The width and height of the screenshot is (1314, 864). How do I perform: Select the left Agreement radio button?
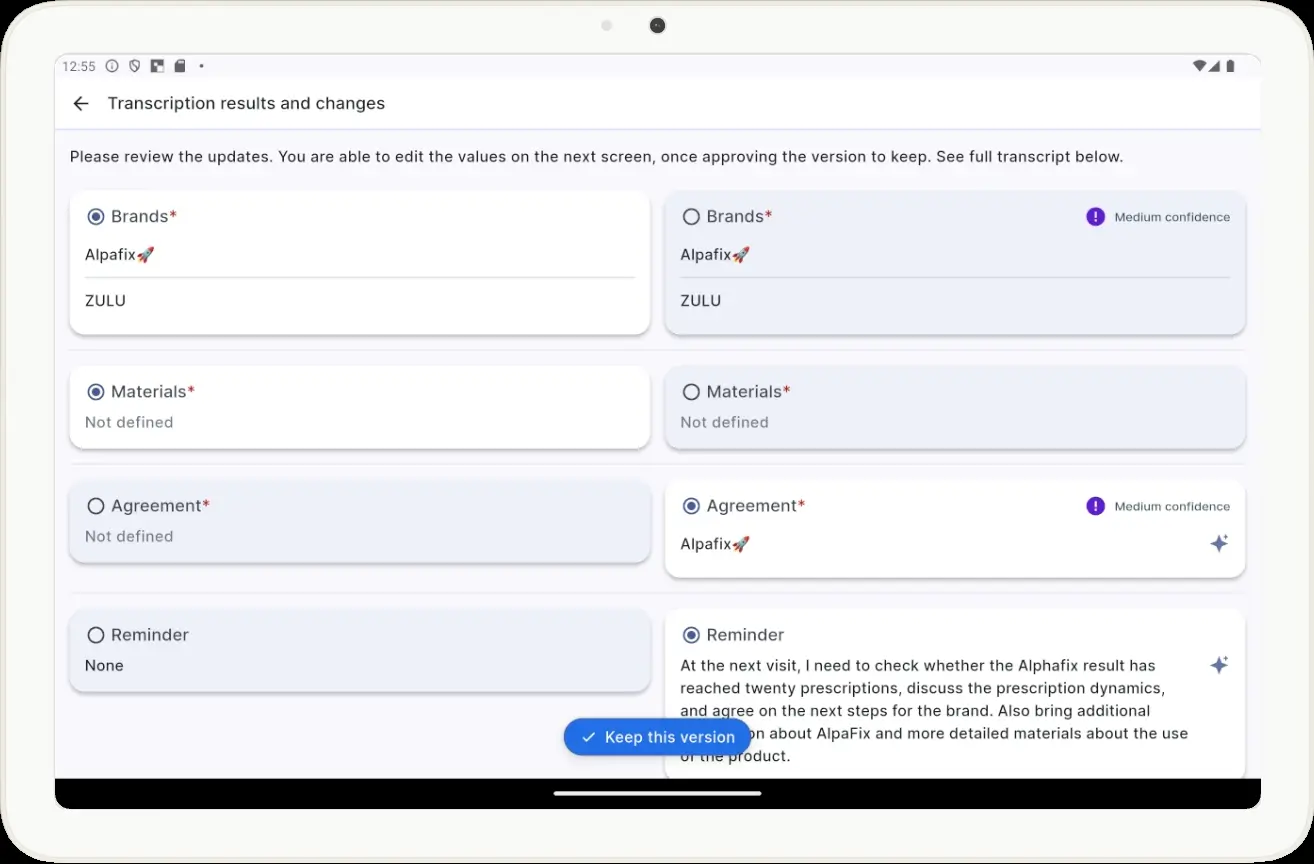(96, 506)
